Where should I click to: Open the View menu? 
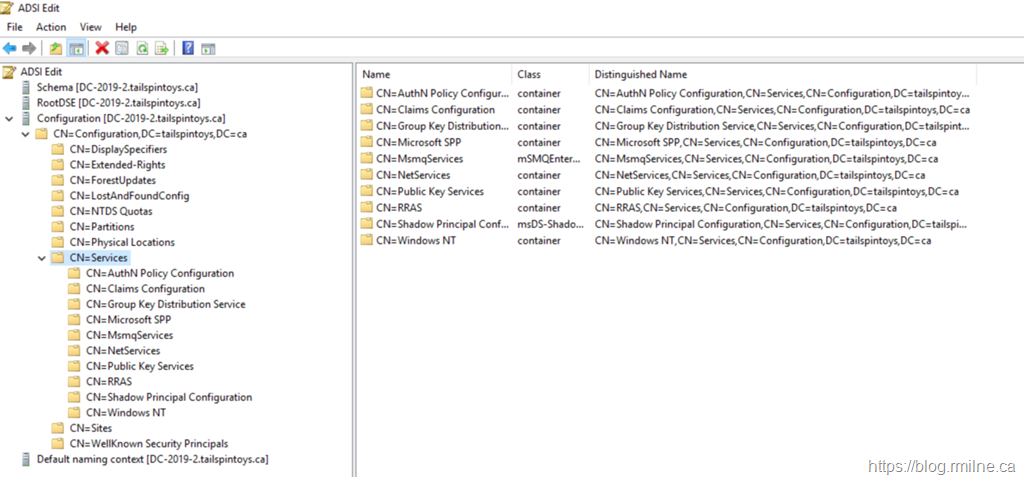click(x=90, y=27)
